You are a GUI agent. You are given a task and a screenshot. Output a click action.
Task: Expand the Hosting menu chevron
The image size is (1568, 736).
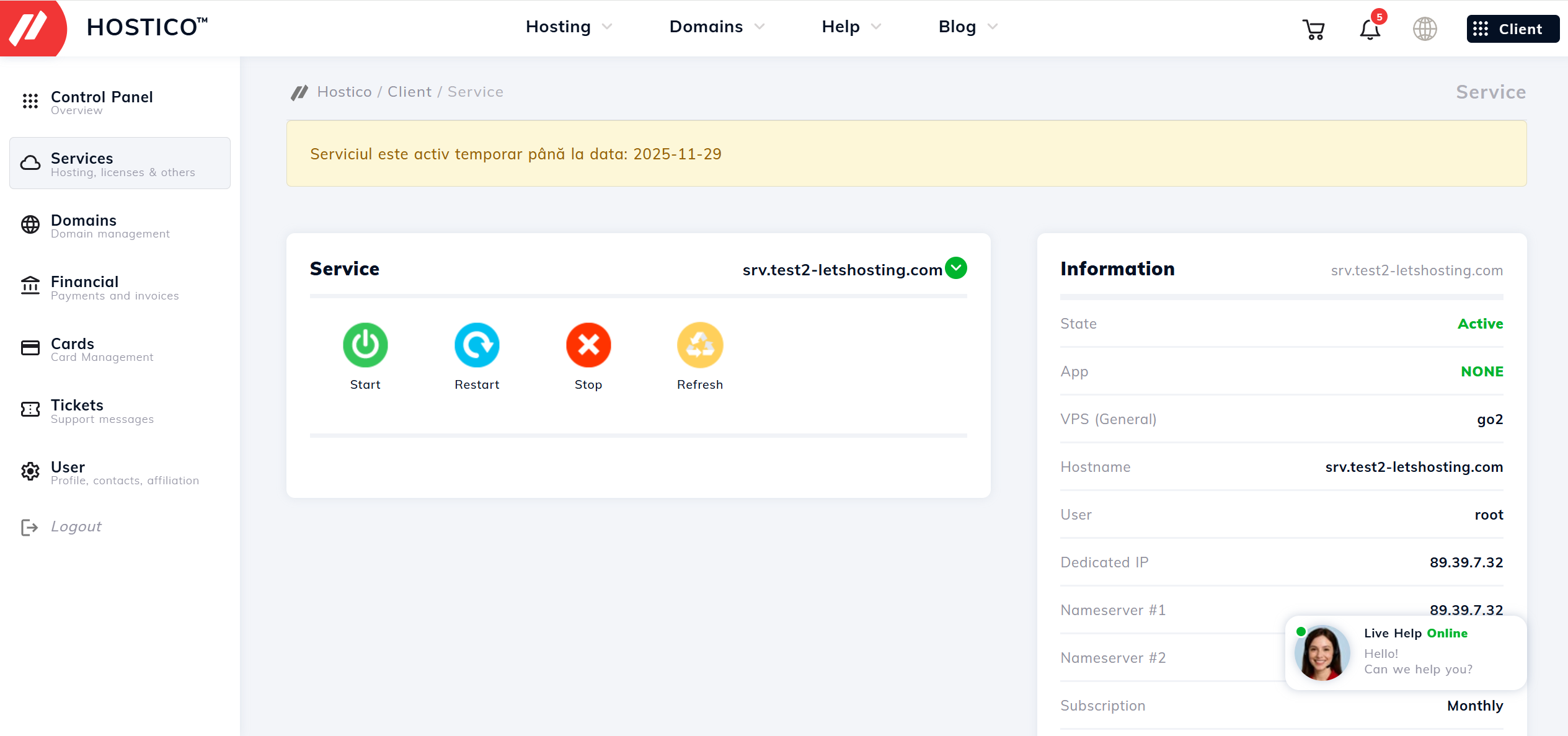607,27
